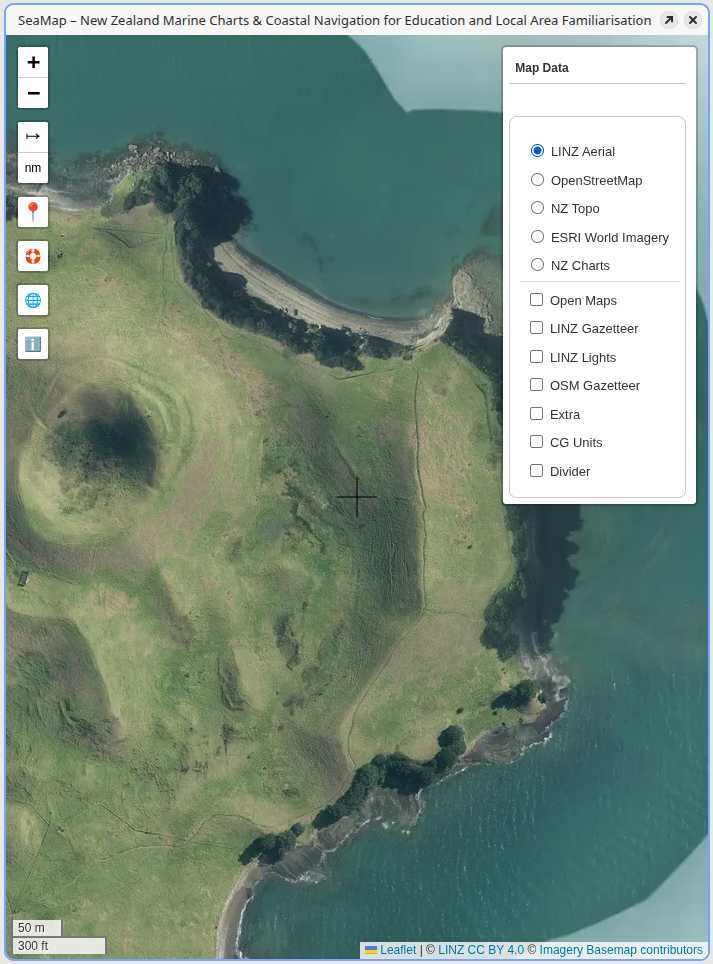
Task: Click the crosshair at map center
Action: (x=357, y=497)
